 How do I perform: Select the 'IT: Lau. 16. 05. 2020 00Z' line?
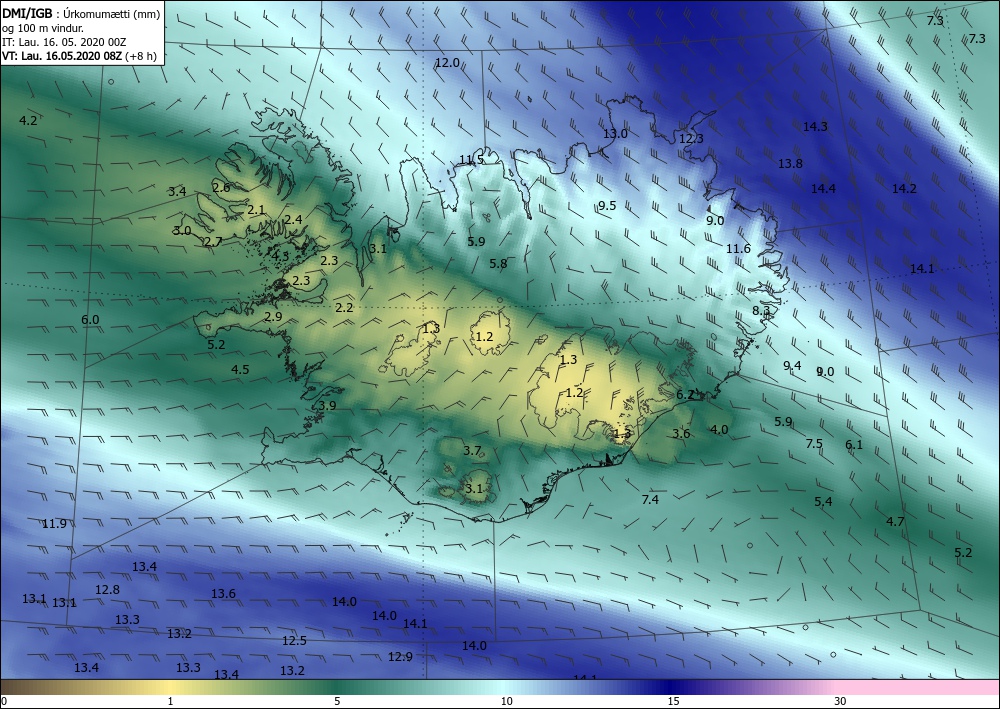pos(64,42)
